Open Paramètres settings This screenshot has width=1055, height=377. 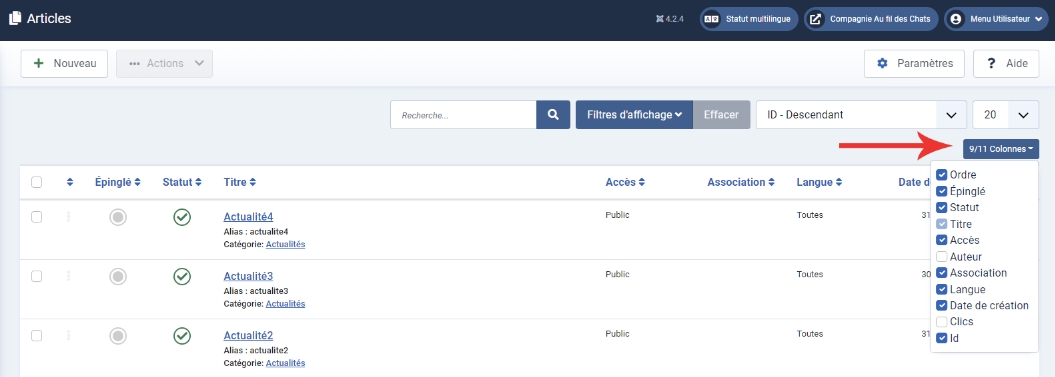point(914,63)
